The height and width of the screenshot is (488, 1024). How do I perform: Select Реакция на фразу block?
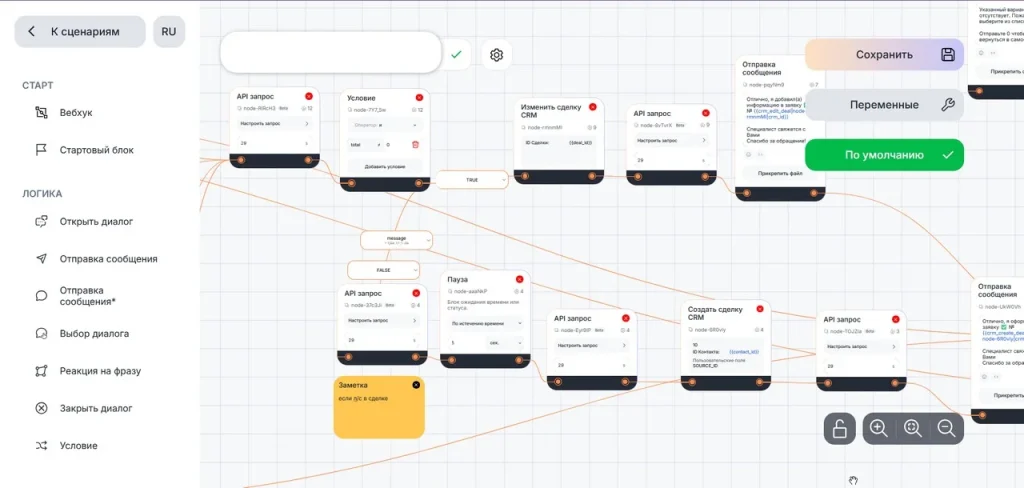[100, 371]
